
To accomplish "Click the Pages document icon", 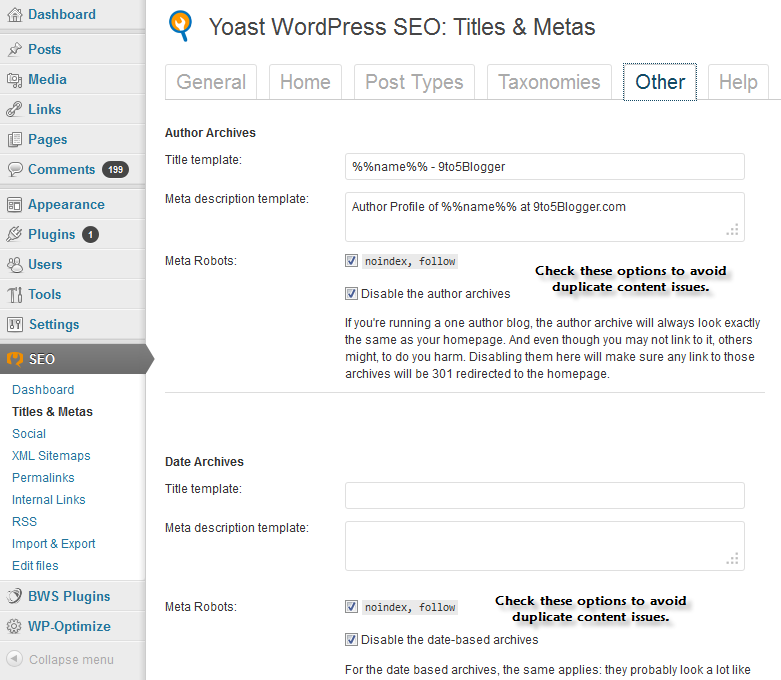I will pos(15,139).
